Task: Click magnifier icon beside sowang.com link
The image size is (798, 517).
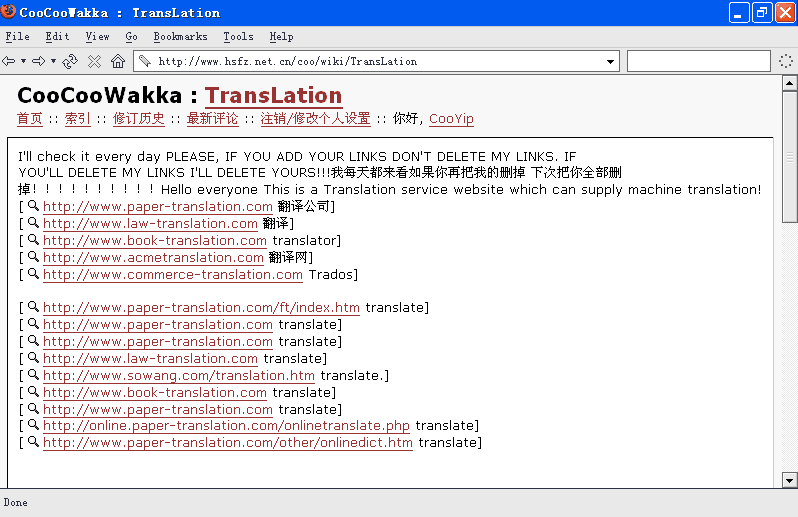Action: coord(33,375)
